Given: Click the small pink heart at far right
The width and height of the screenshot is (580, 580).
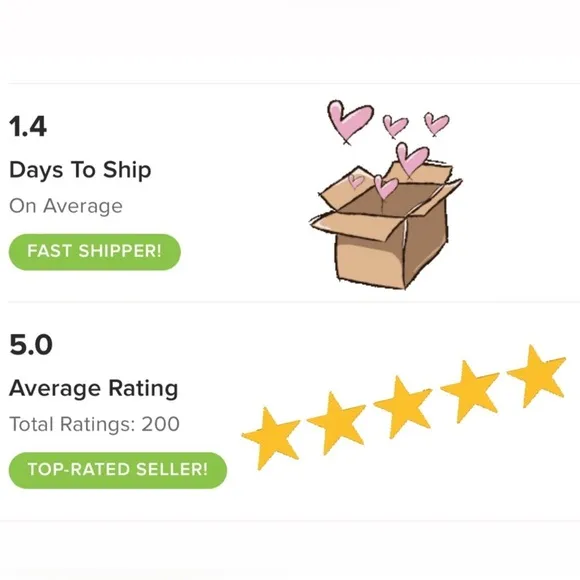Looking at the screenshot, I should coord(436,124).
